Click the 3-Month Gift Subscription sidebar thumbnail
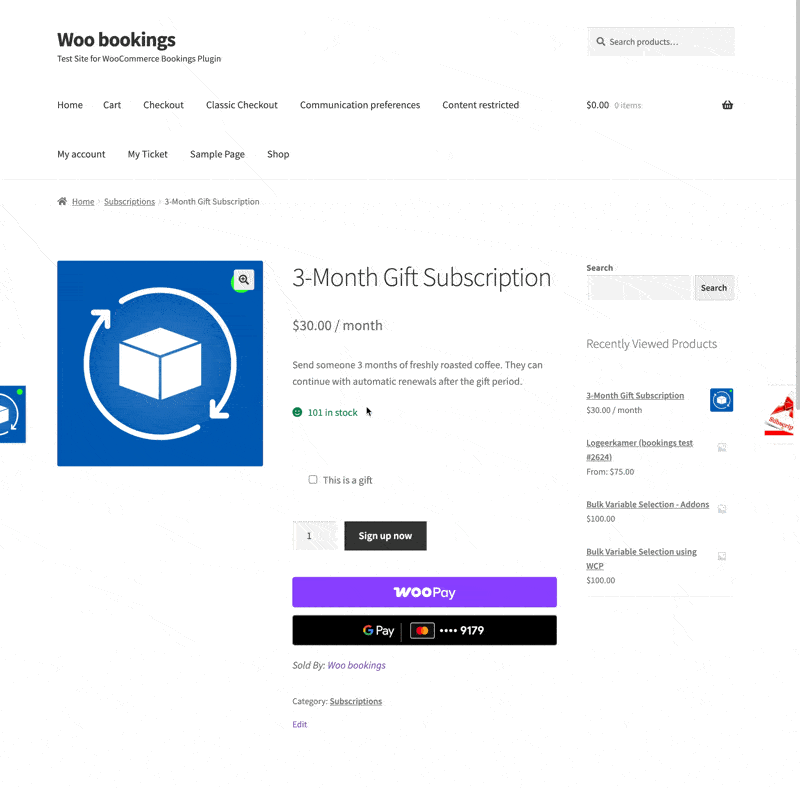Image resolution: width=800 pixels, height=788 pixels. click(721, 400)
